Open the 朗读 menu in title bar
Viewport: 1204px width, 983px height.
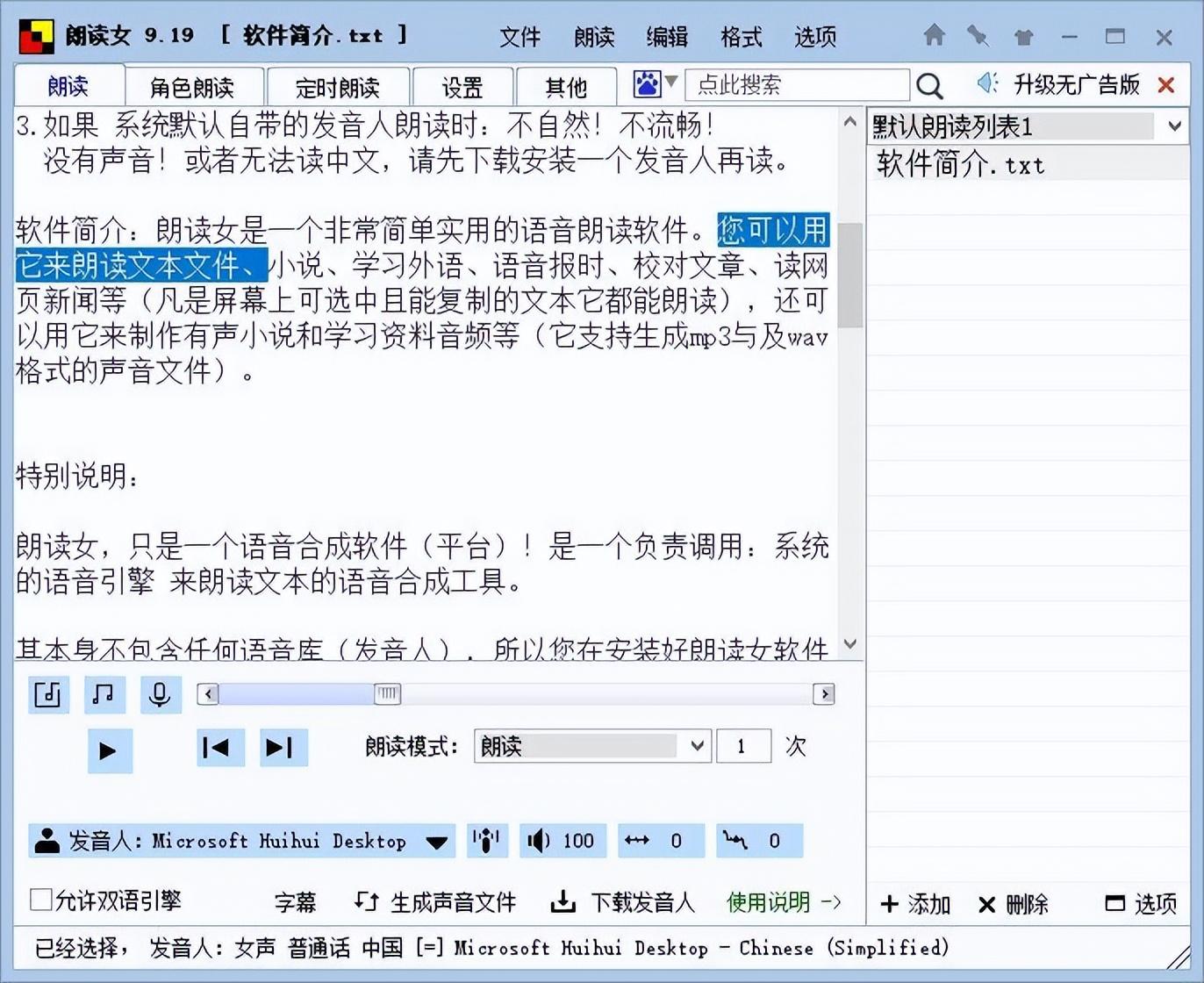click(594, 37)
